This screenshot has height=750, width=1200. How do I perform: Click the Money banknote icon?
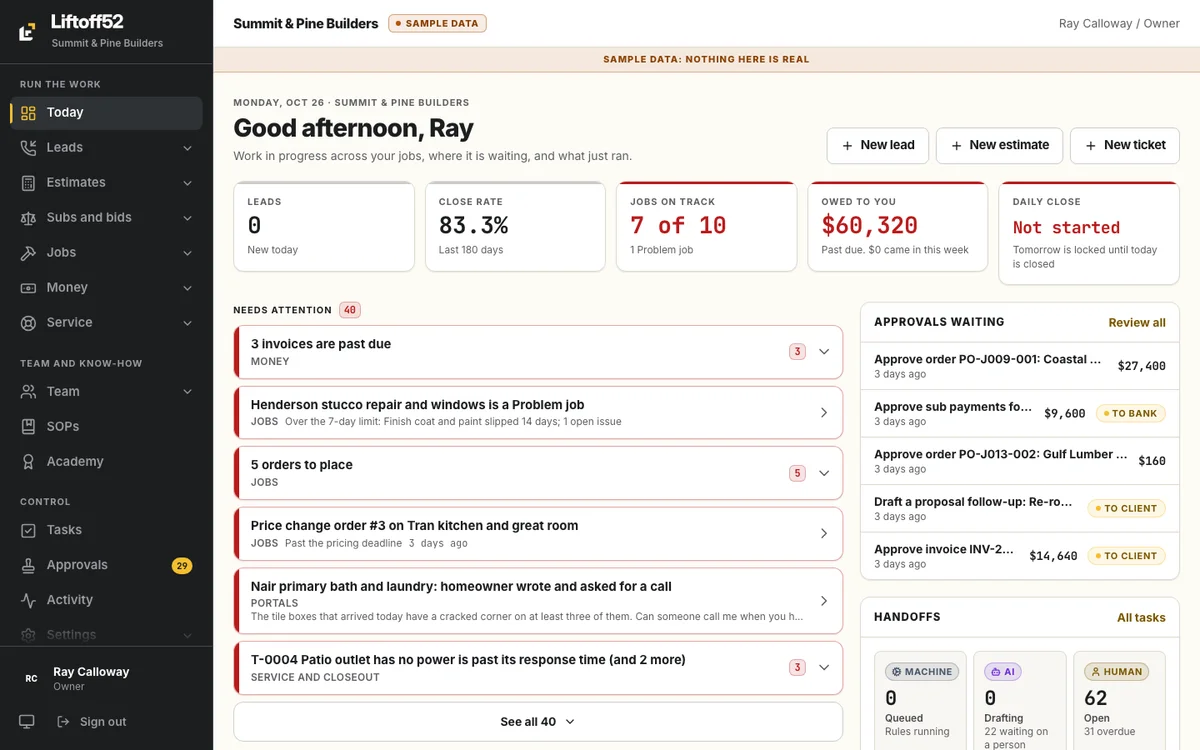[28, 288]
